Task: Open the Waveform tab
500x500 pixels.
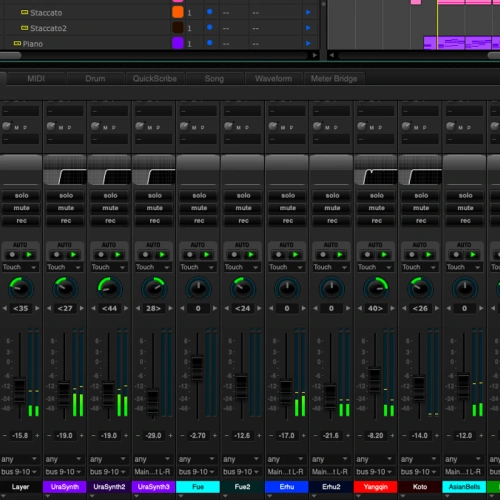Action: point(274,79)
